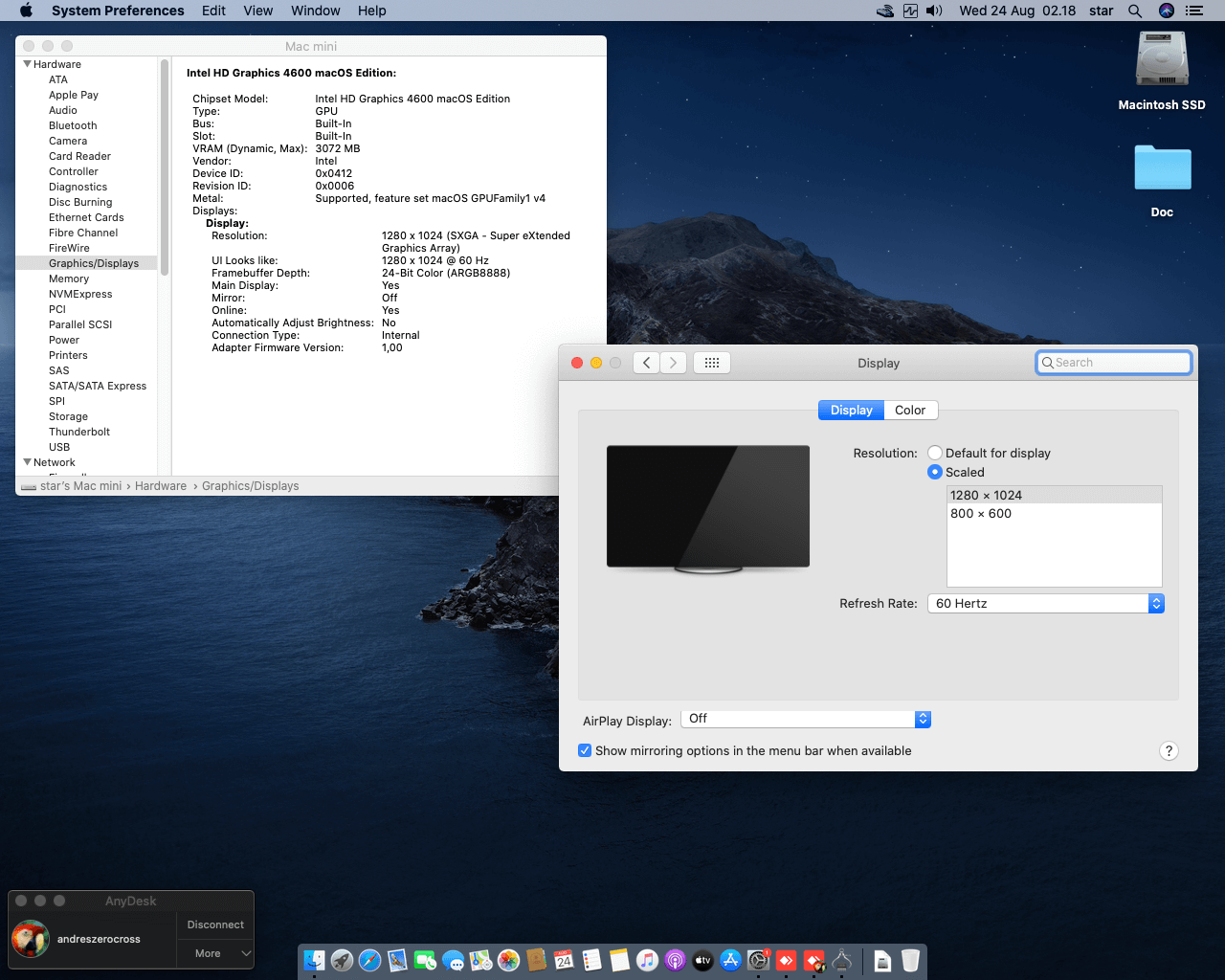Open the Refresh Rate dropdown

(x=1045, y=604)
